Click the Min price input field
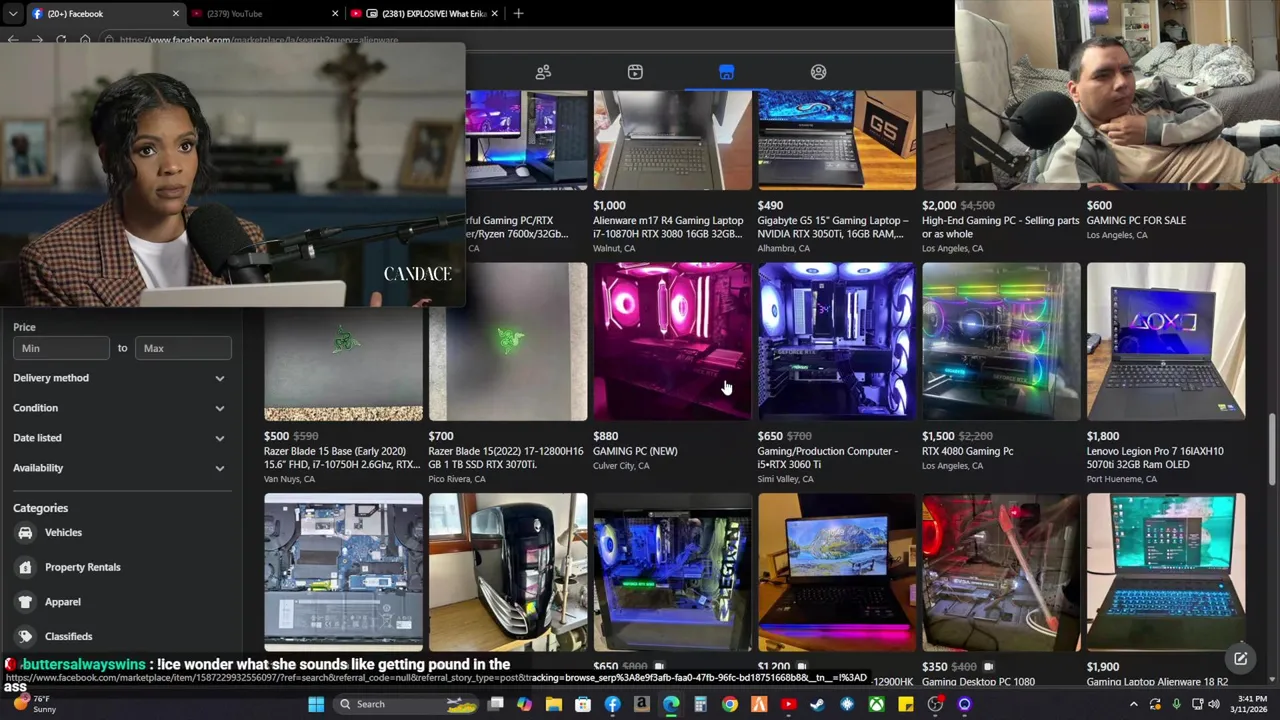The width and height of the screenshot is (1280, 720). pos(61,348)
